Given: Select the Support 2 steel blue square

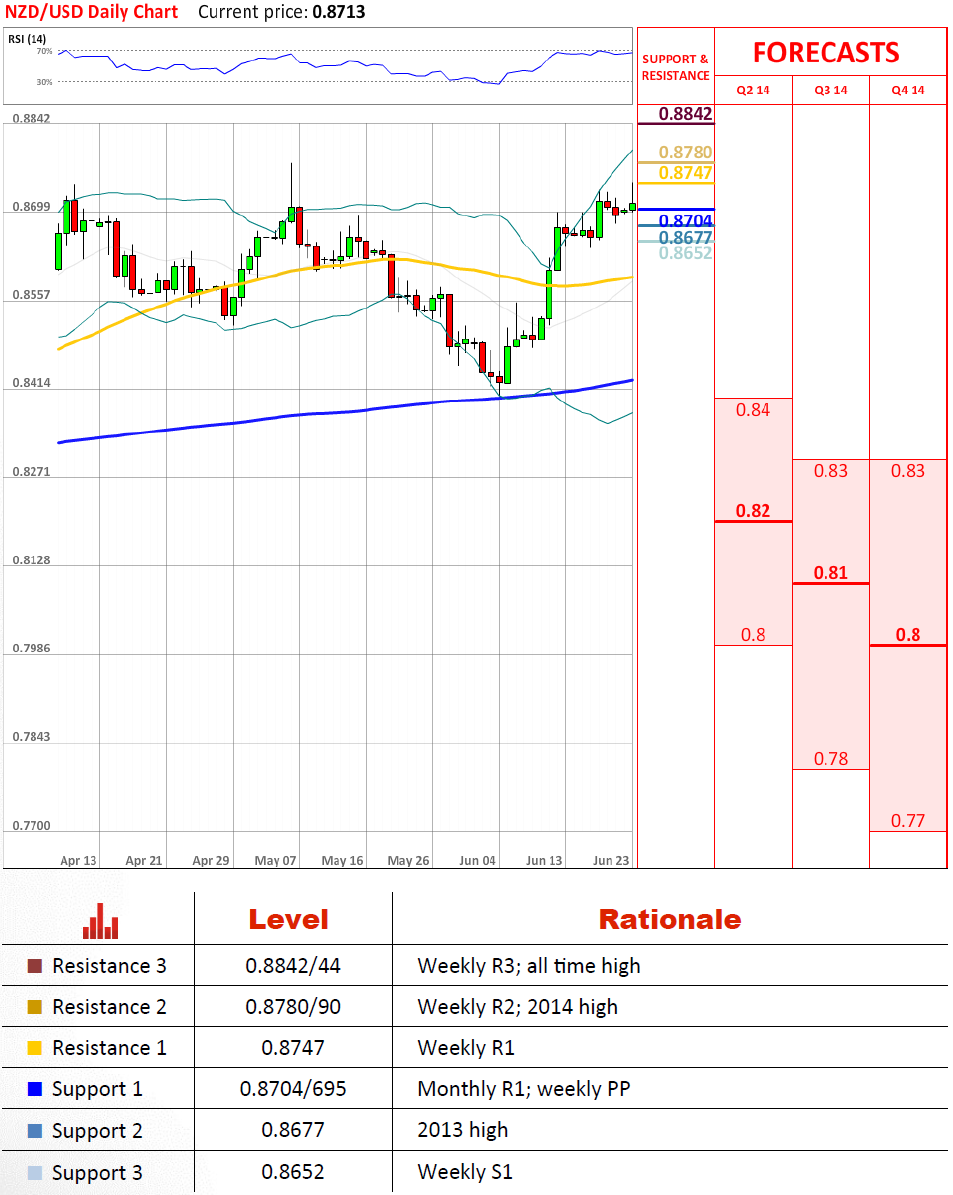Looking at the screenshot, I should 35,1131.
